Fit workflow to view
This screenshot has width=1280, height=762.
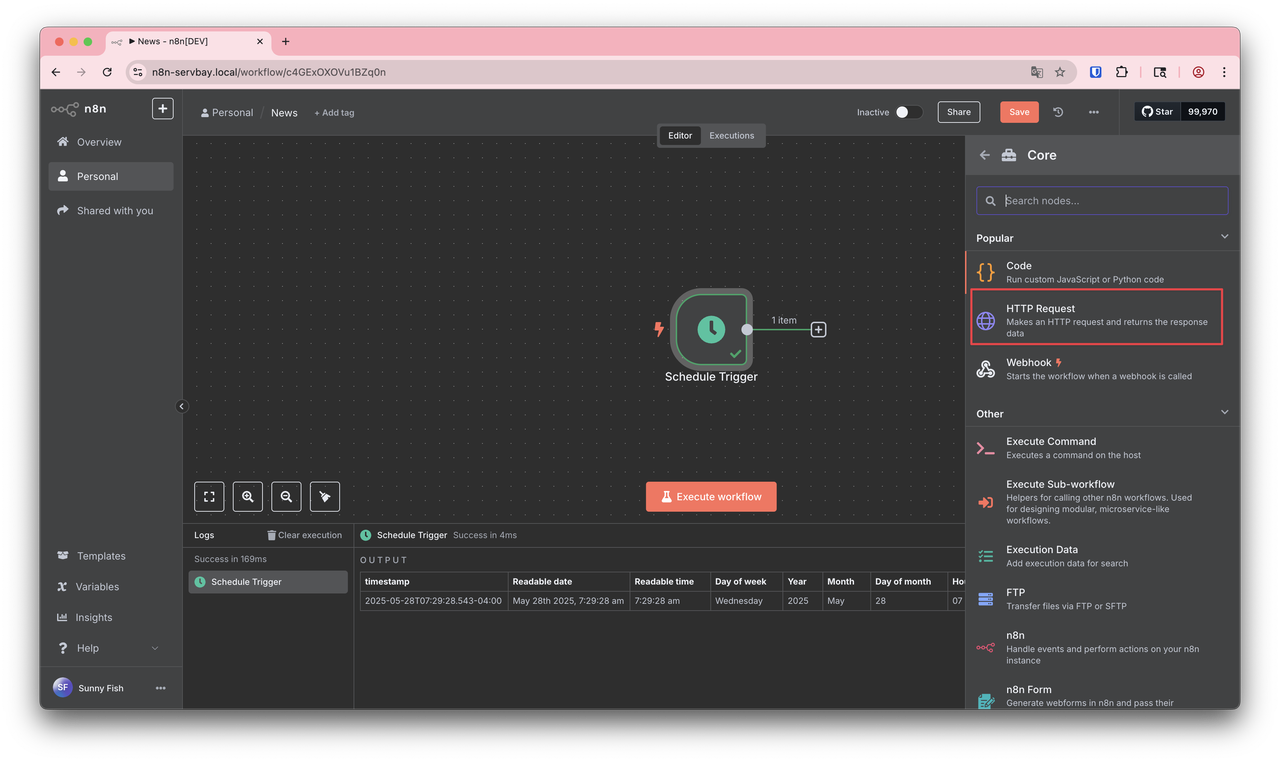click(209, 496)
